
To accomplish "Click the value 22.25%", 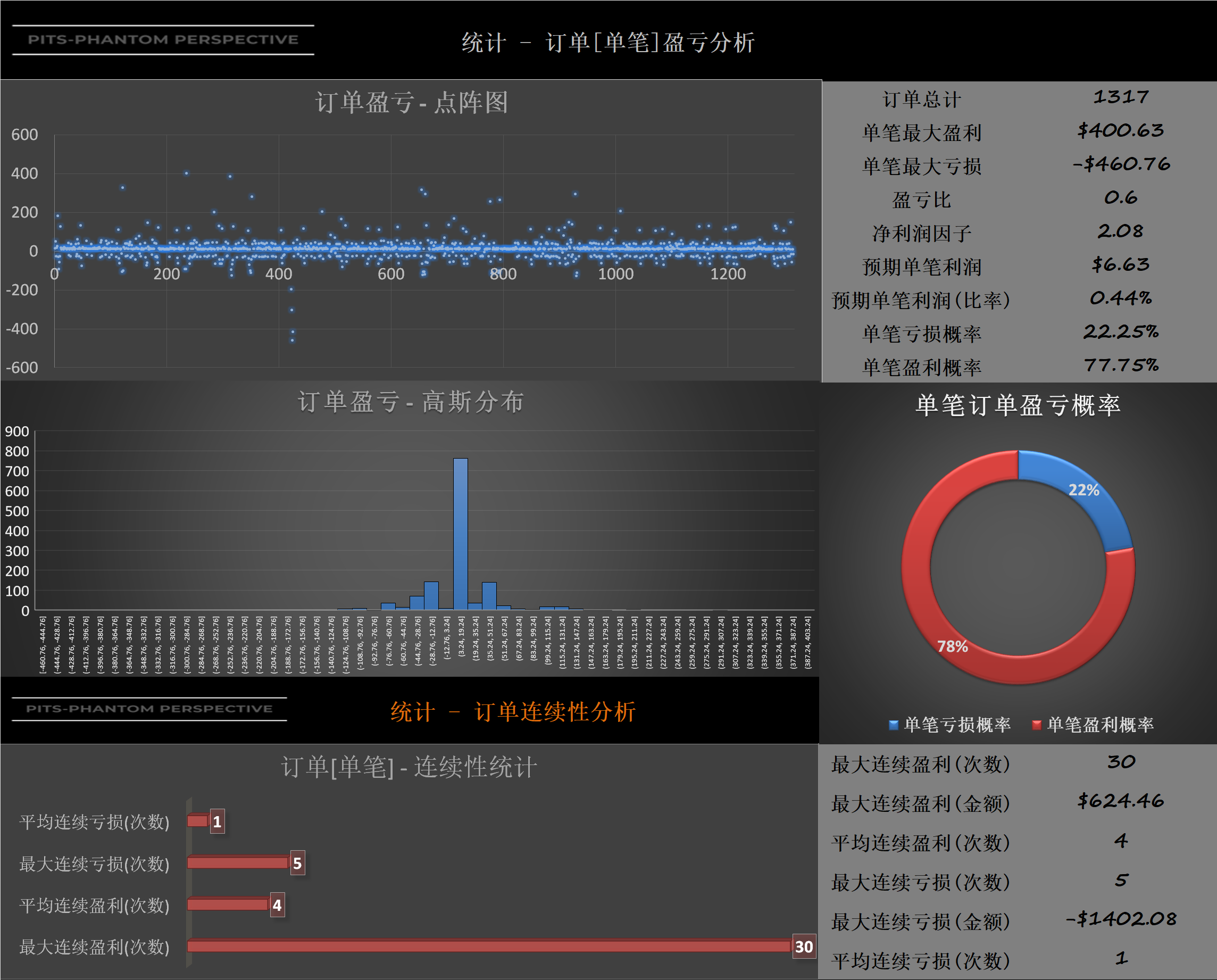I will (1121, 331).
